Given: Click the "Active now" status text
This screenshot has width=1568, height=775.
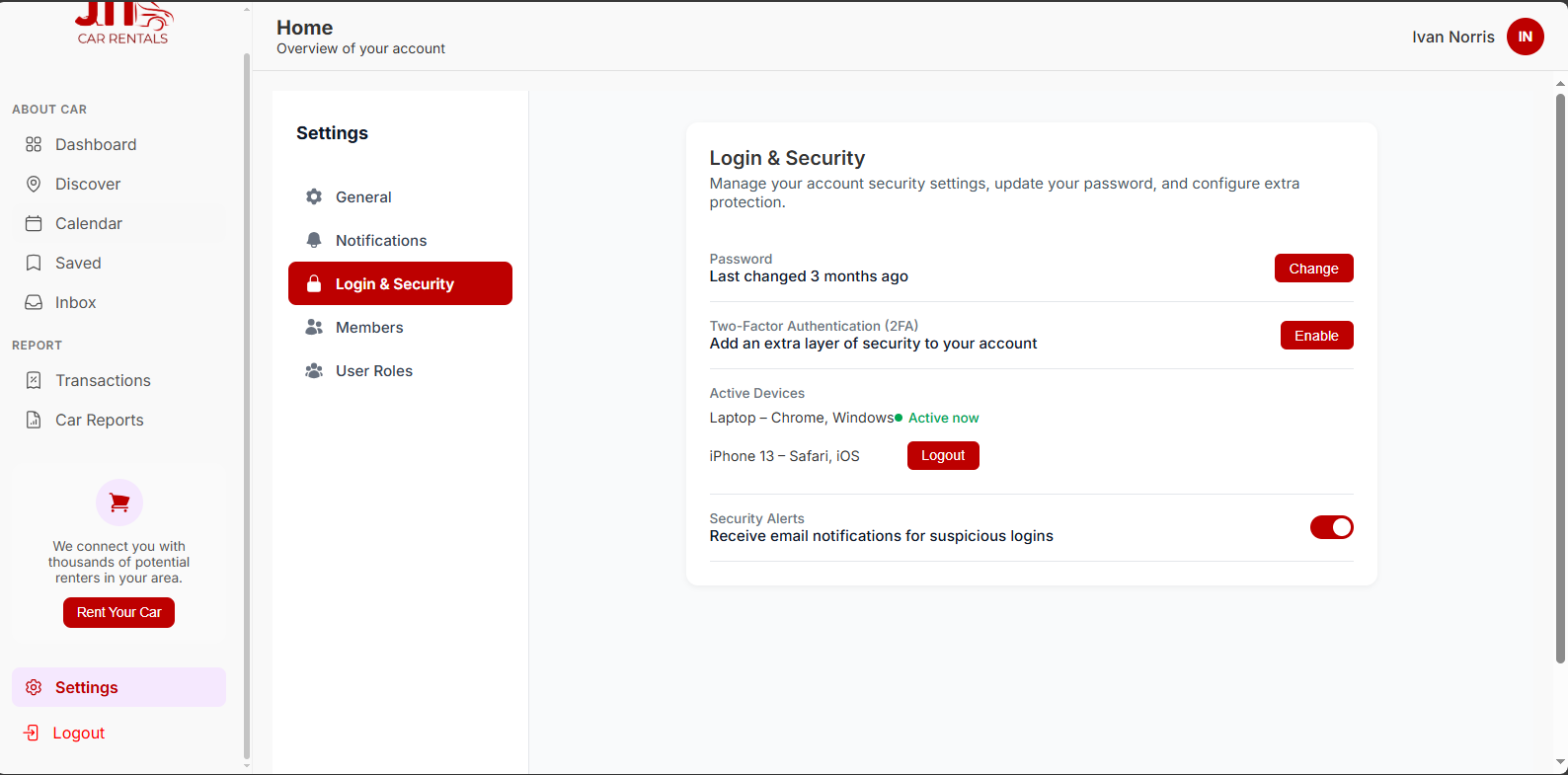Looking at the screenshot, I should point(944,418).
